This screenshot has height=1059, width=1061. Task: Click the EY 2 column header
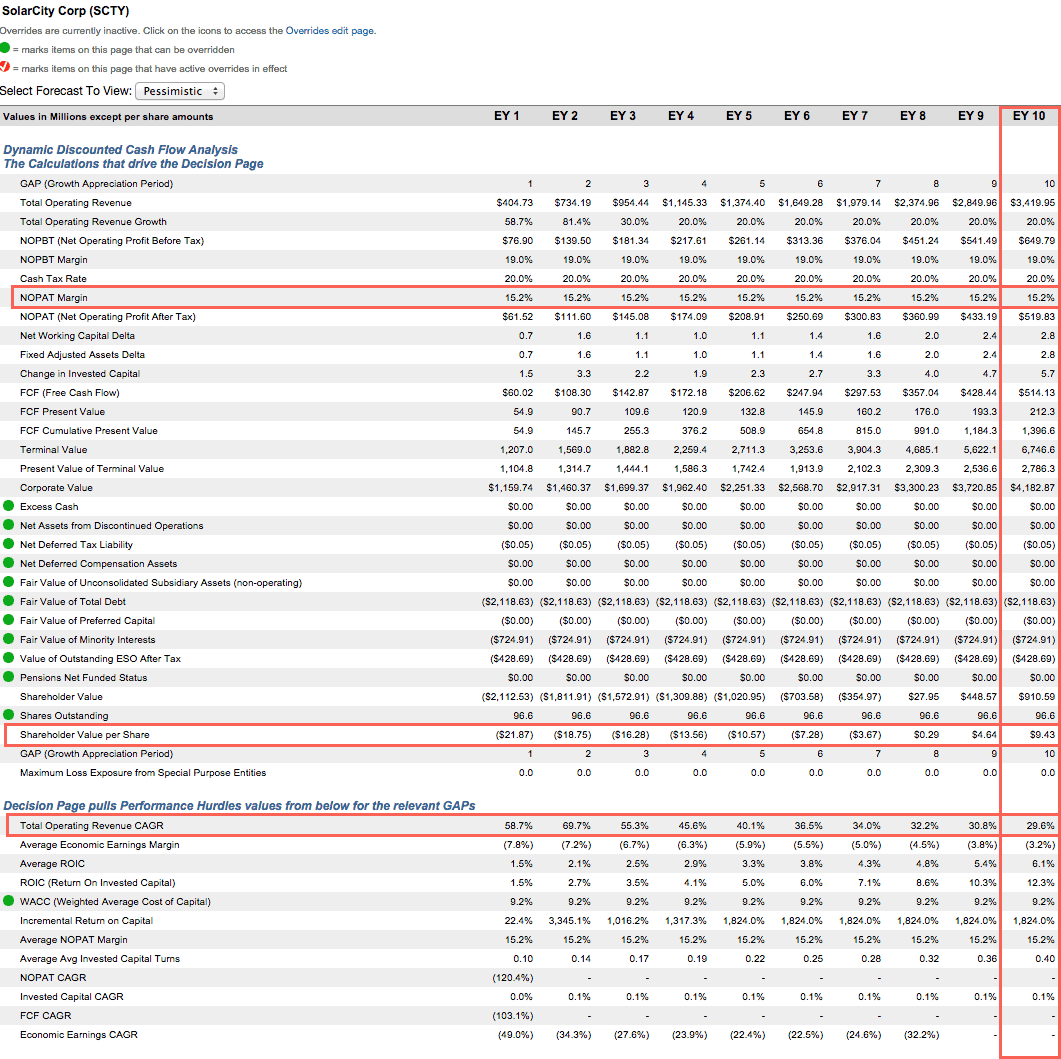(564, 116)
